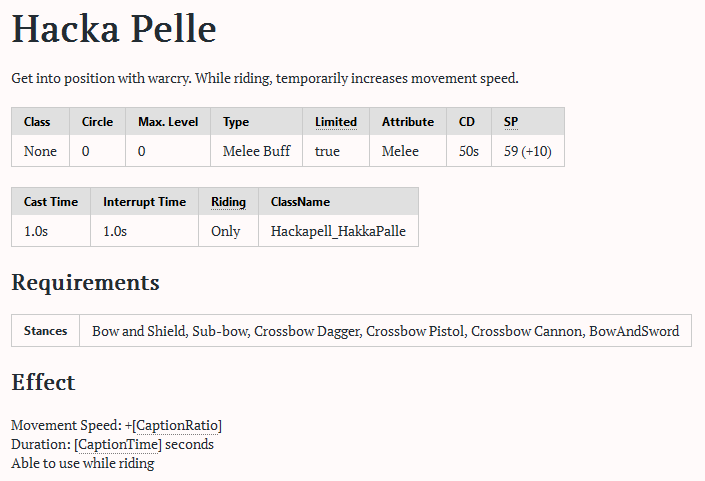705x481 pixels.
Task: Click the Max. Level column header
Action: 168,122
